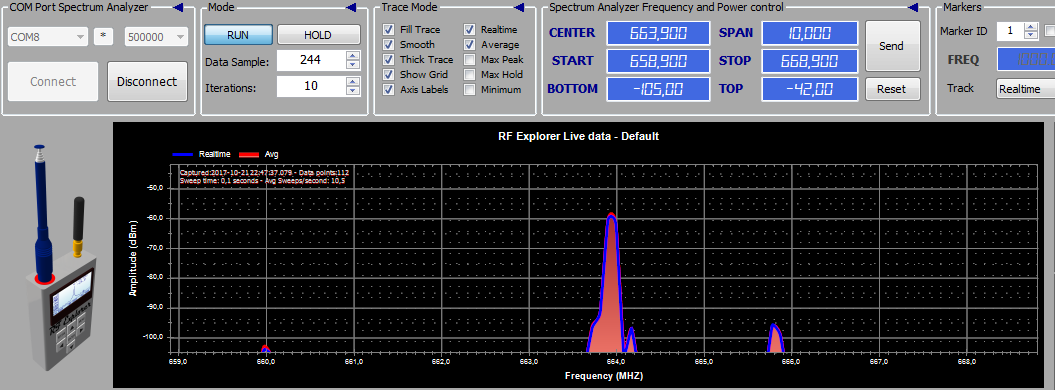Open the Track Realtime dropdown
Screen dimensions: 1055x390
coord(1025,89)
